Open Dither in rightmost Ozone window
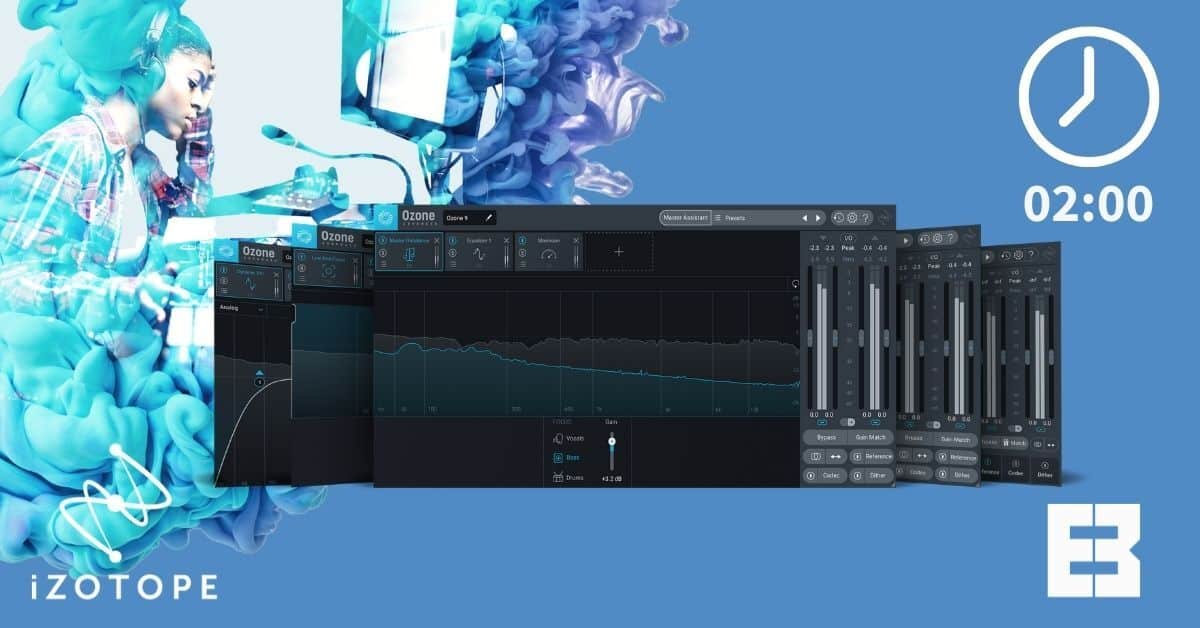This screenshot has height=628, width=1200. click(x=1045, y=472)
